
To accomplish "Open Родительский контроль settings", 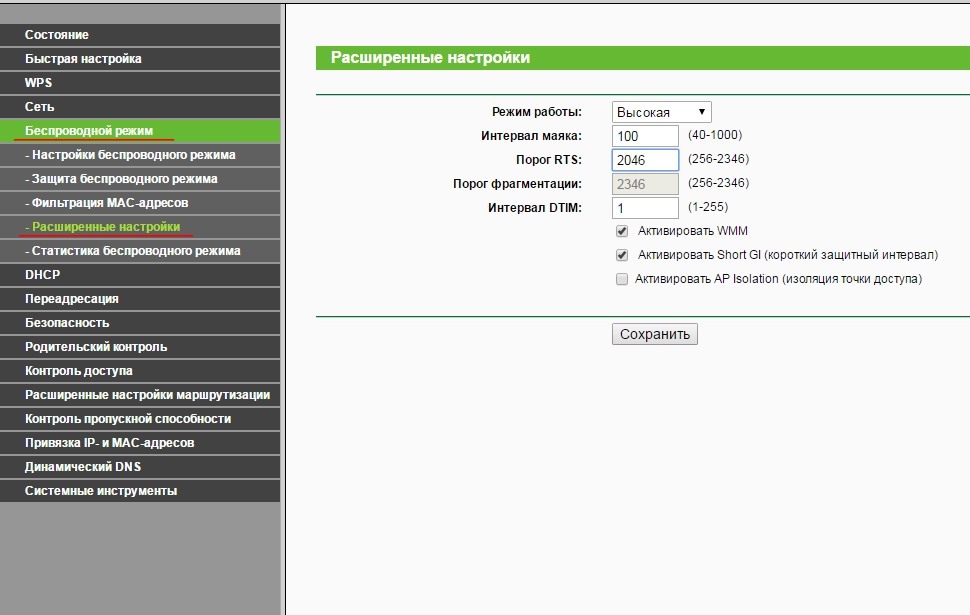I will pos(140,347).
